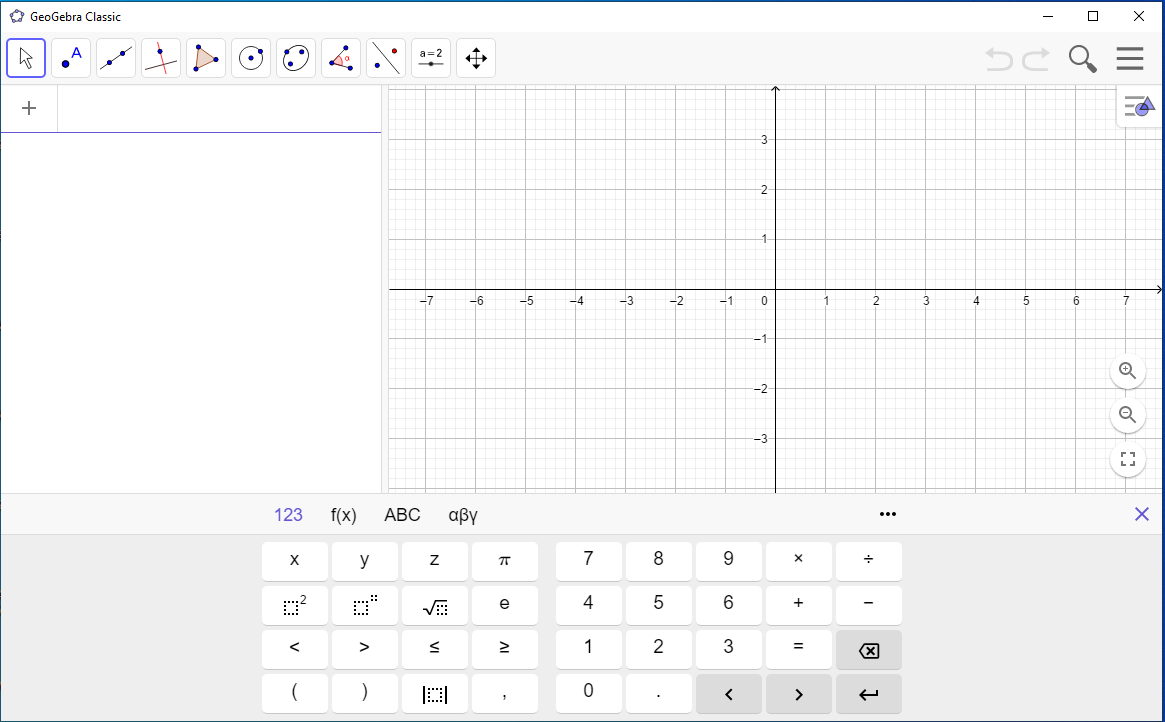
Task: Tap the less-than-or-equal key
Action: [x=435, y=649]
